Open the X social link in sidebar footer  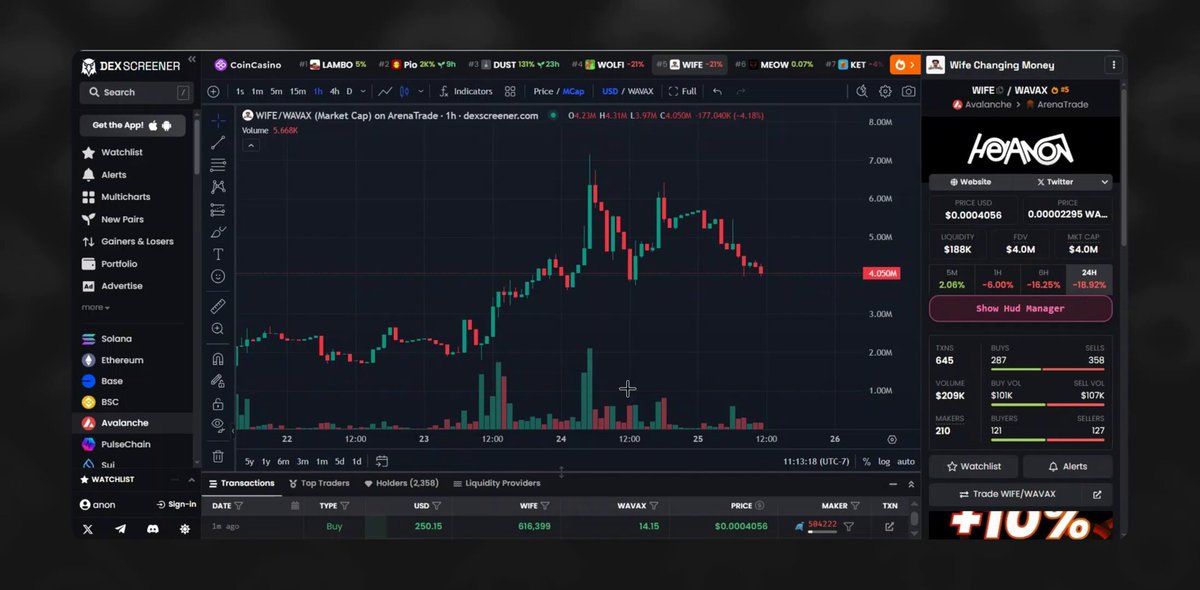point(88,528)
